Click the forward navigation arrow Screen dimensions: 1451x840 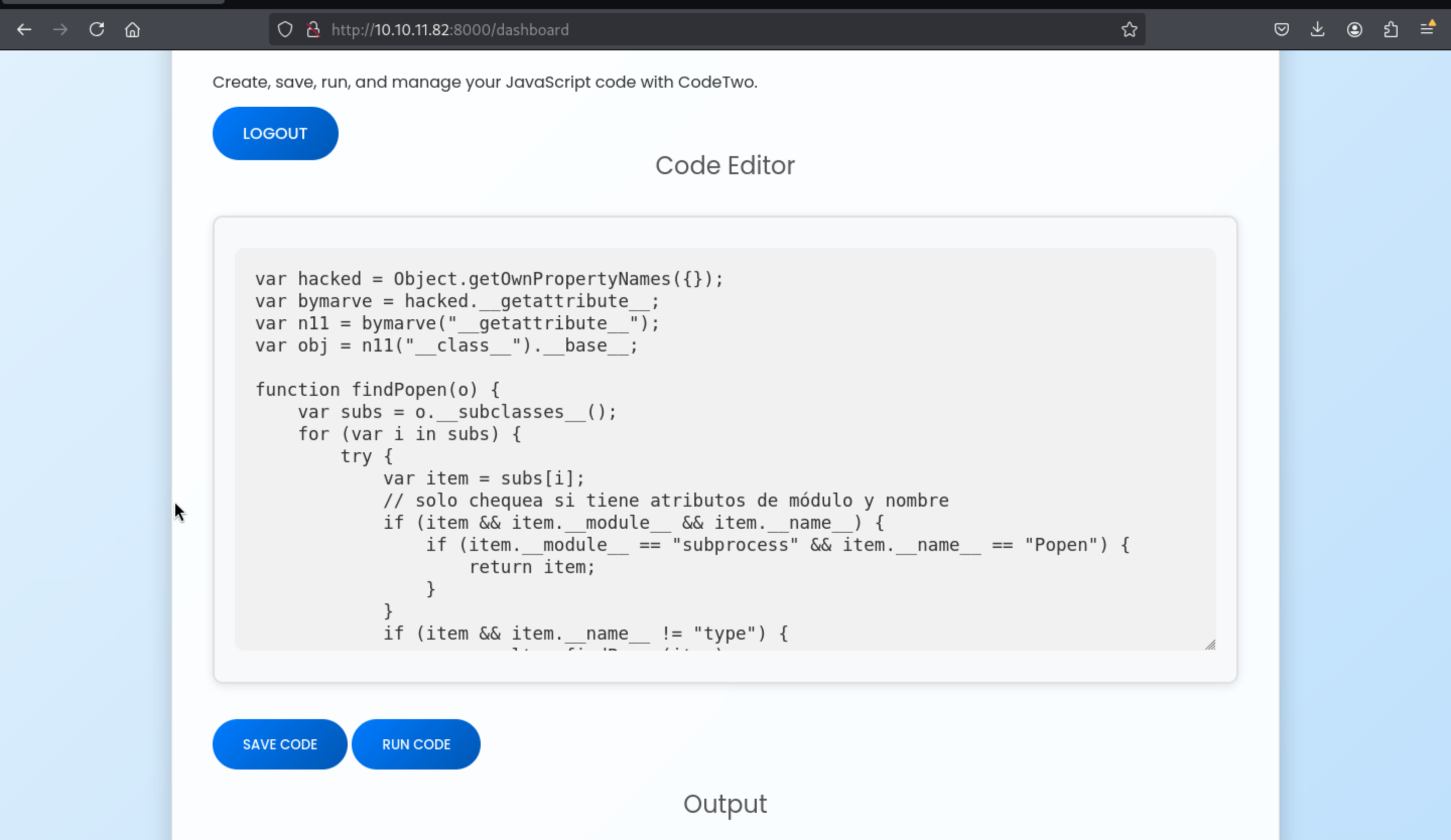click(60, 29)
